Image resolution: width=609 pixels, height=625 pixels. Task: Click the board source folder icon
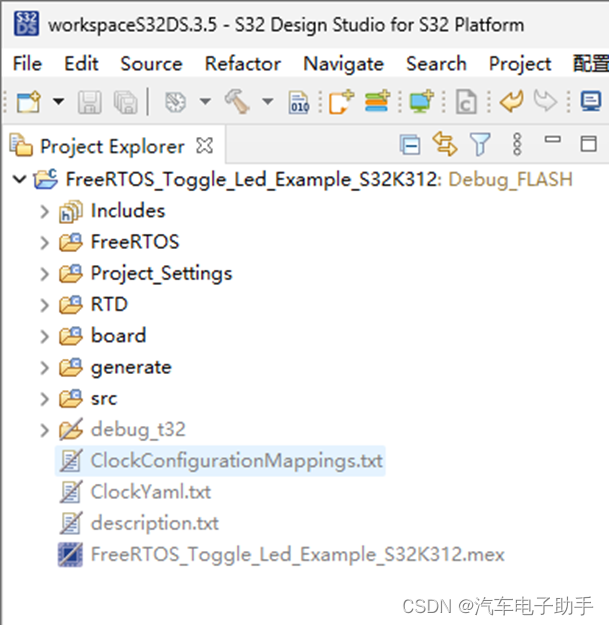pyautogui.click(x=71, y=336)
